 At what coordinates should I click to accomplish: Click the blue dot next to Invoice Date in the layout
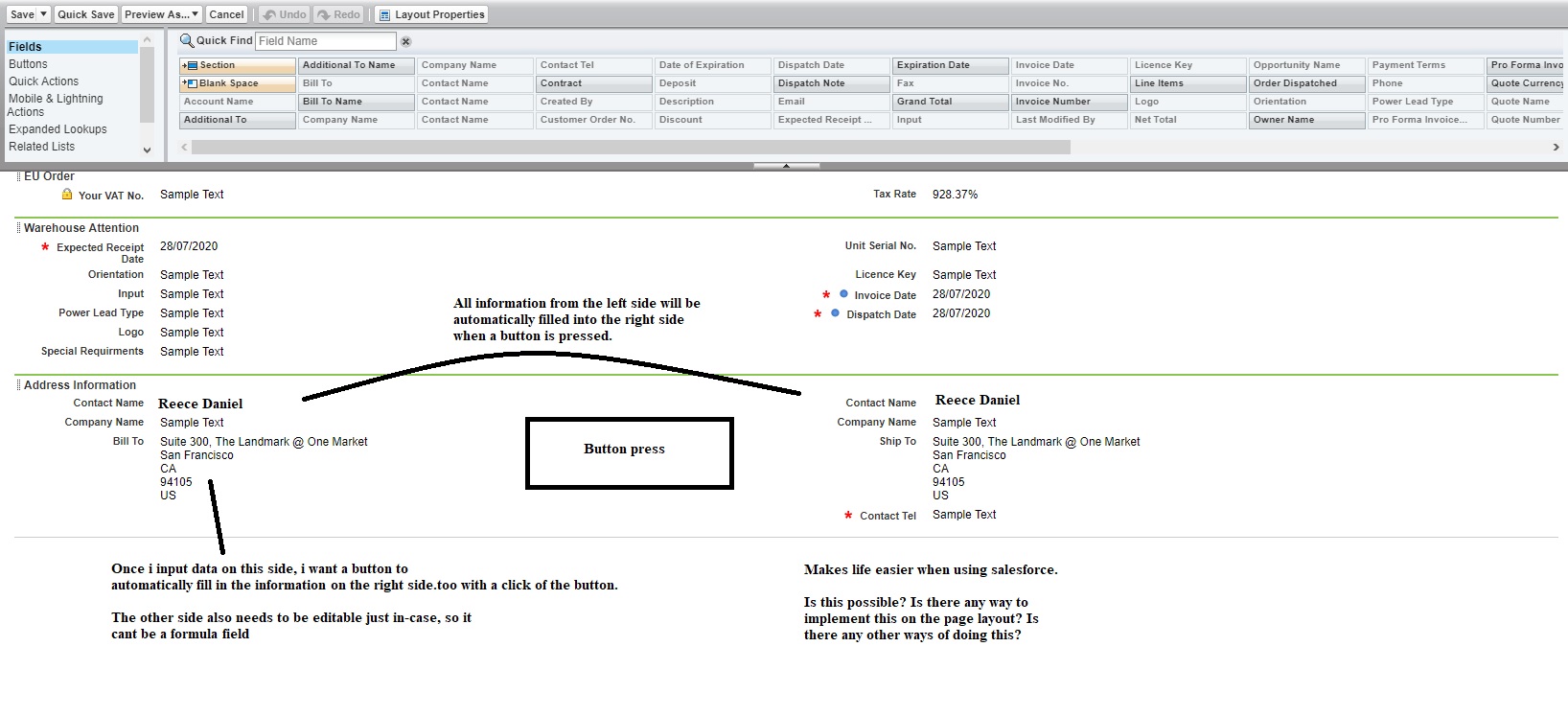point(843,294)
